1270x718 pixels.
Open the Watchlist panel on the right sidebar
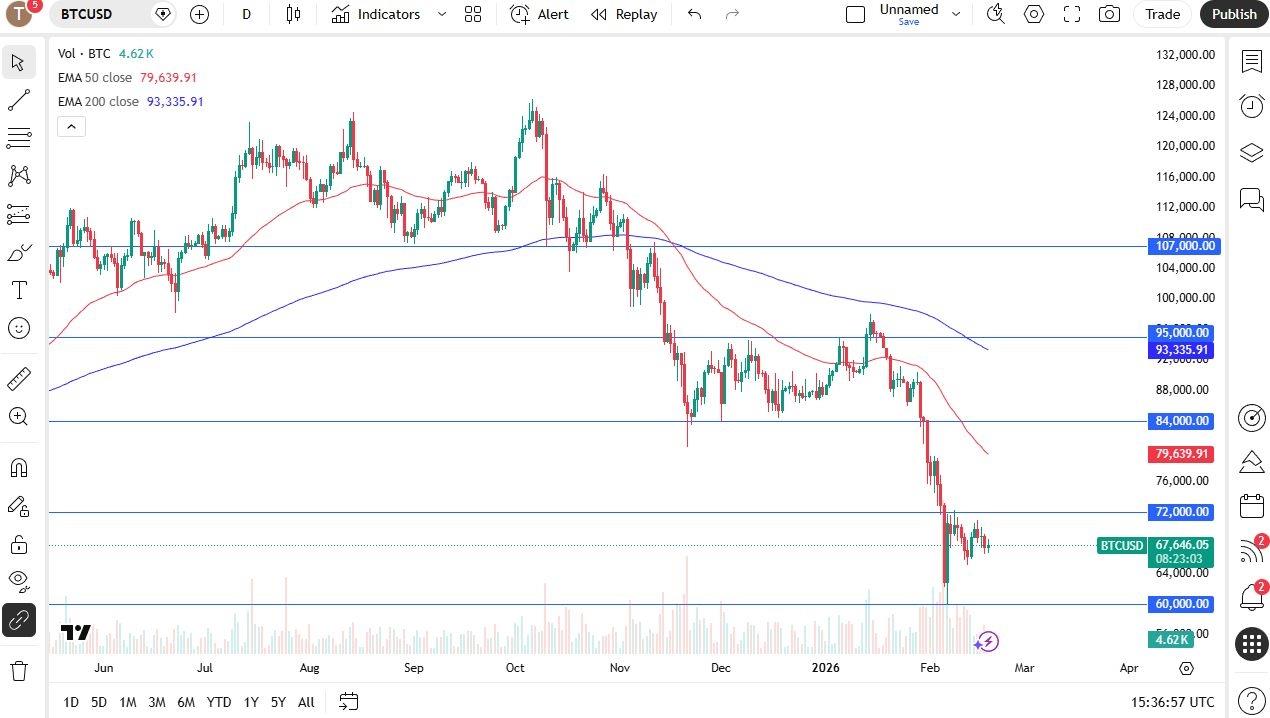[x=1251, y=62]
